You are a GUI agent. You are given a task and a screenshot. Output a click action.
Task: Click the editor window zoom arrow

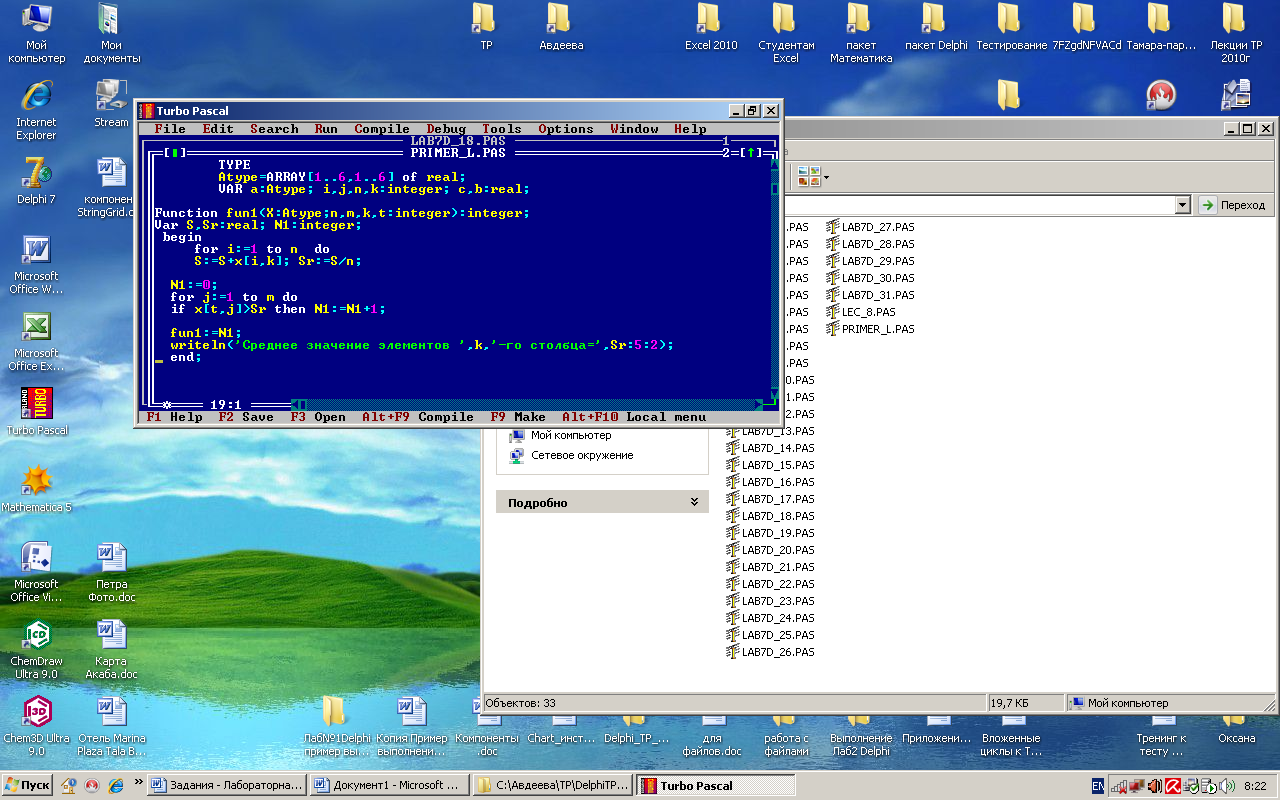(750, 153)
